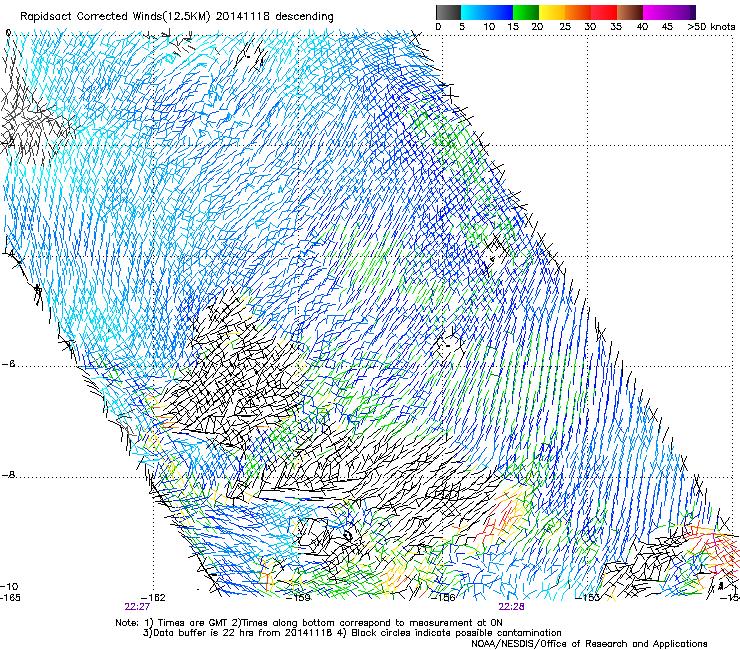
Task: Select the red 30-35 knots color bar segment
Action: [604, 13]
